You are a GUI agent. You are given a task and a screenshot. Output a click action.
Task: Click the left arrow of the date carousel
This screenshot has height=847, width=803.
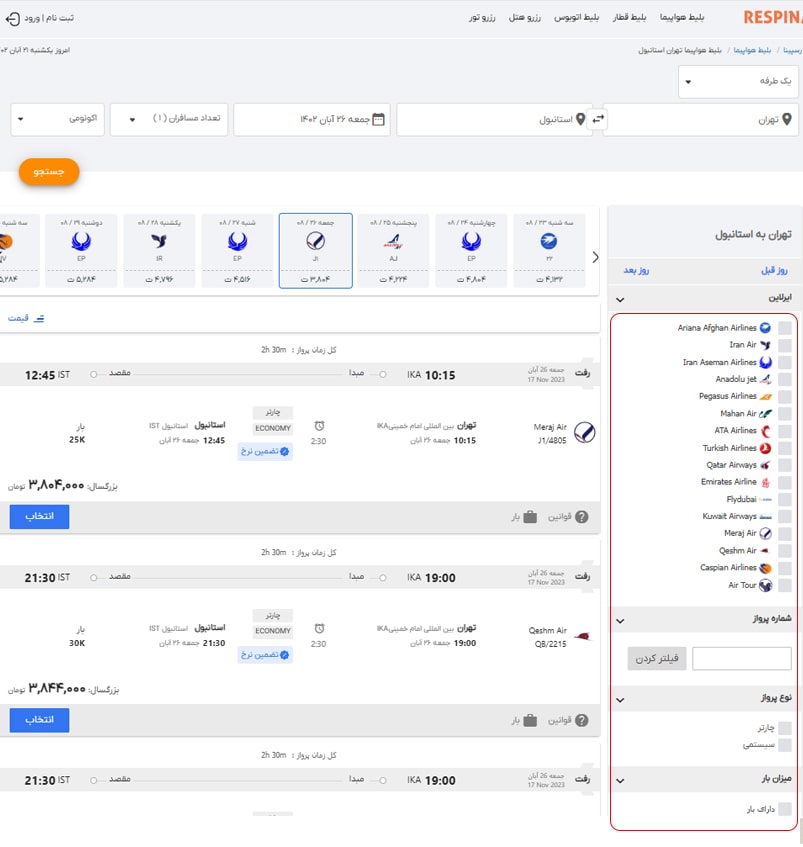[596, 257]
